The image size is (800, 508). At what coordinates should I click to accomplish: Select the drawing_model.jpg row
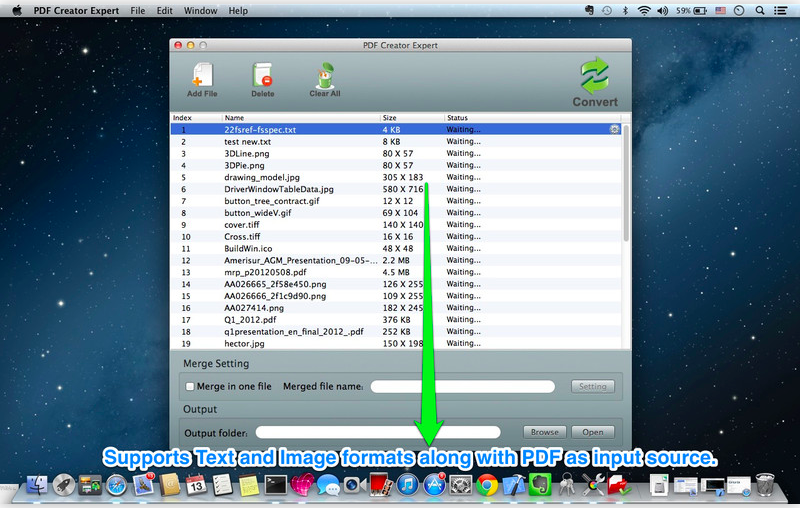(396, 177)
